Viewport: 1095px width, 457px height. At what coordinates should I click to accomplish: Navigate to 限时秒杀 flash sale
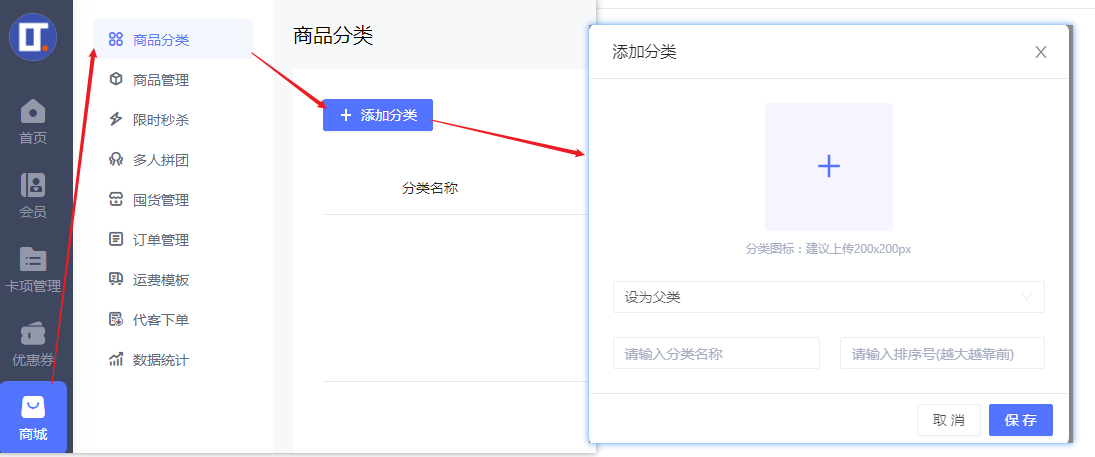coord(160,120)
